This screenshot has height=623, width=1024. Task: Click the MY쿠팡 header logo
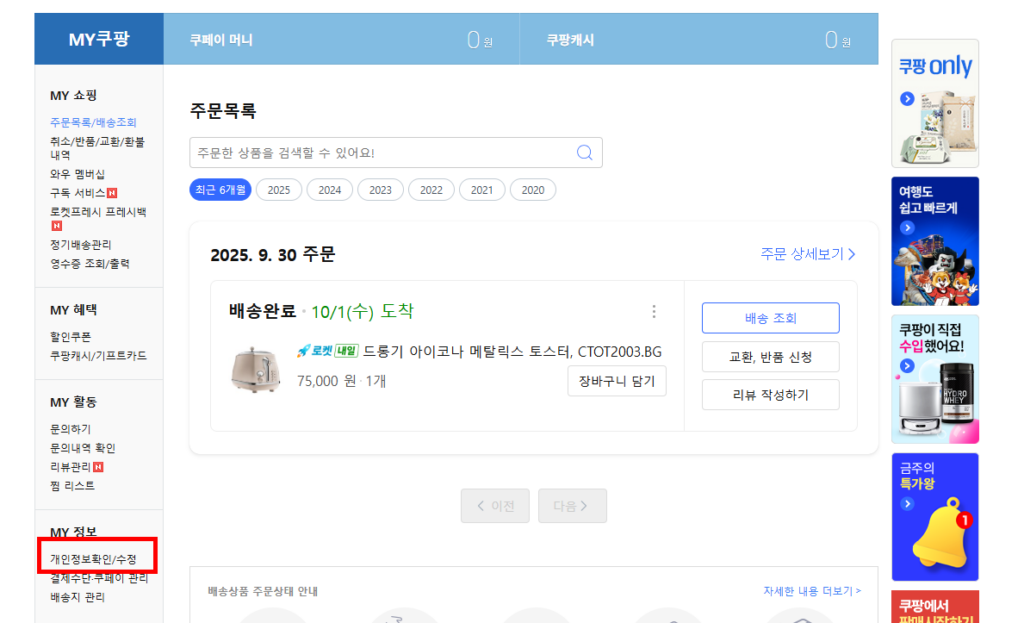pos(98,40)
